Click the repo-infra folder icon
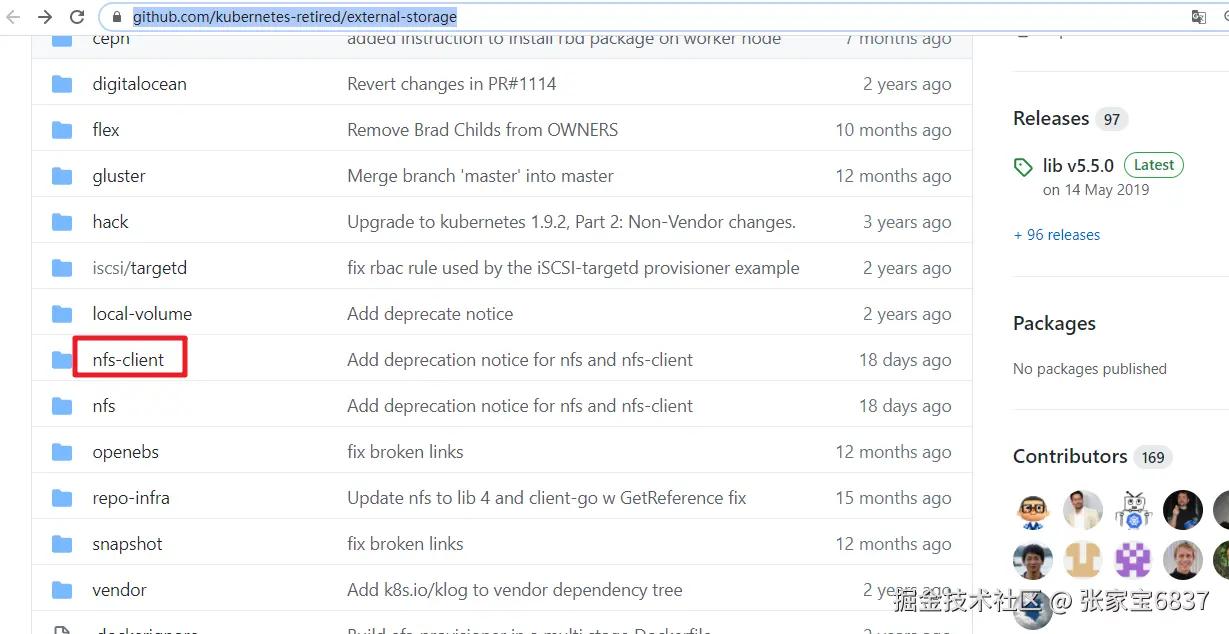Image resolution: width=1229 pixels, height=634 pixels. [62, 498]
